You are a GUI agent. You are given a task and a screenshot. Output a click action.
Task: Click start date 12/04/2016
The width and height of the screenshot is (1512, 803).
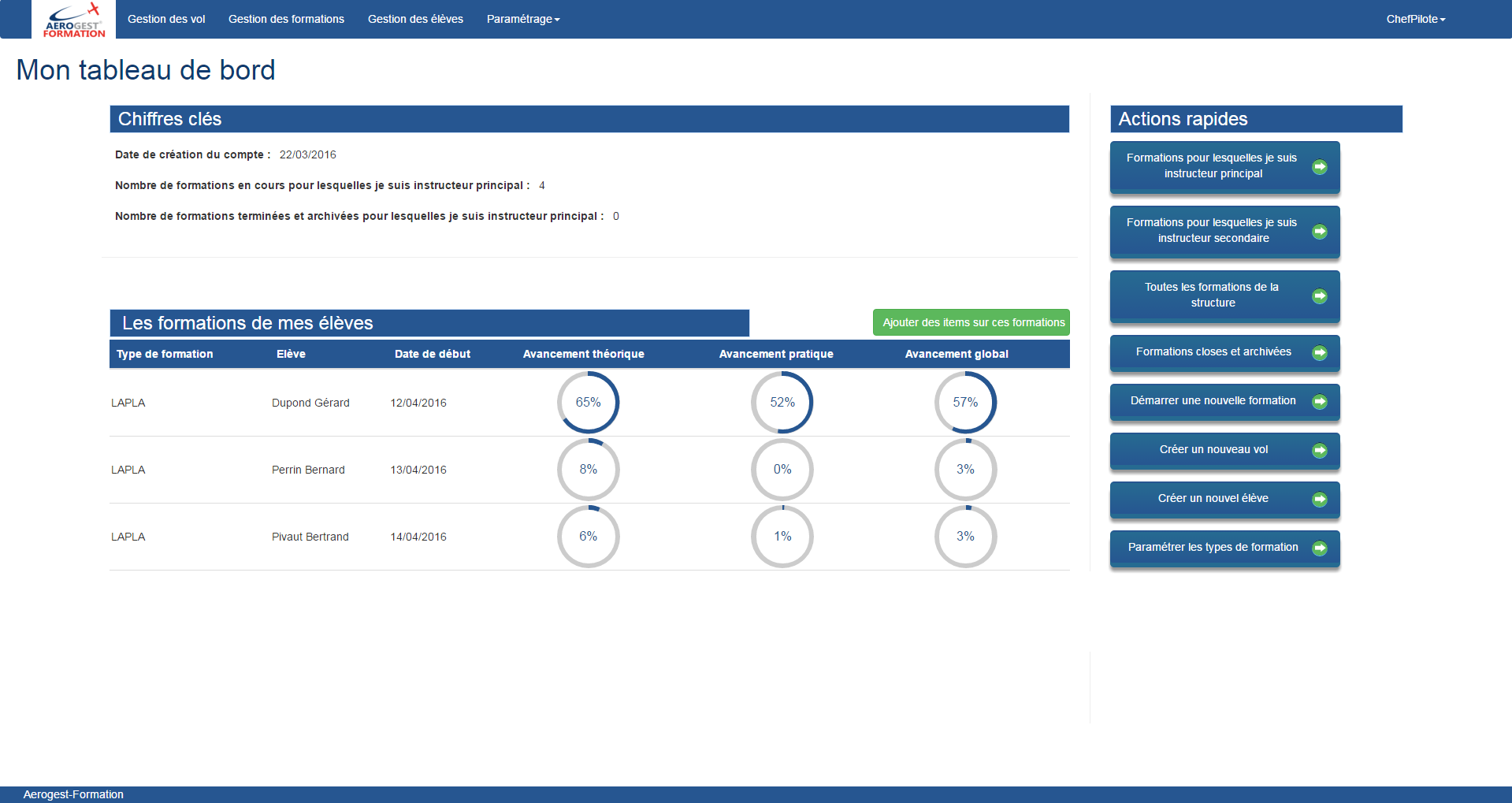[x=418, y=403]
